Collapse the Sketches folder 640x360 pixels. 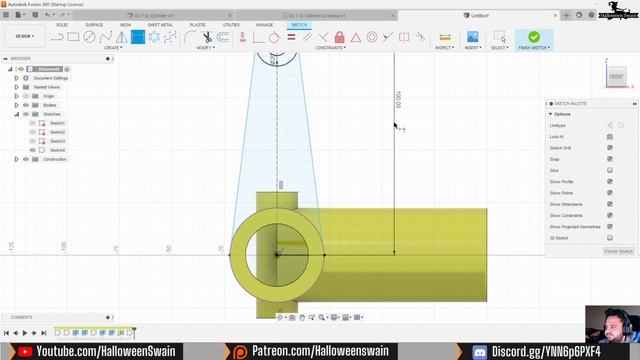(16, 114)
